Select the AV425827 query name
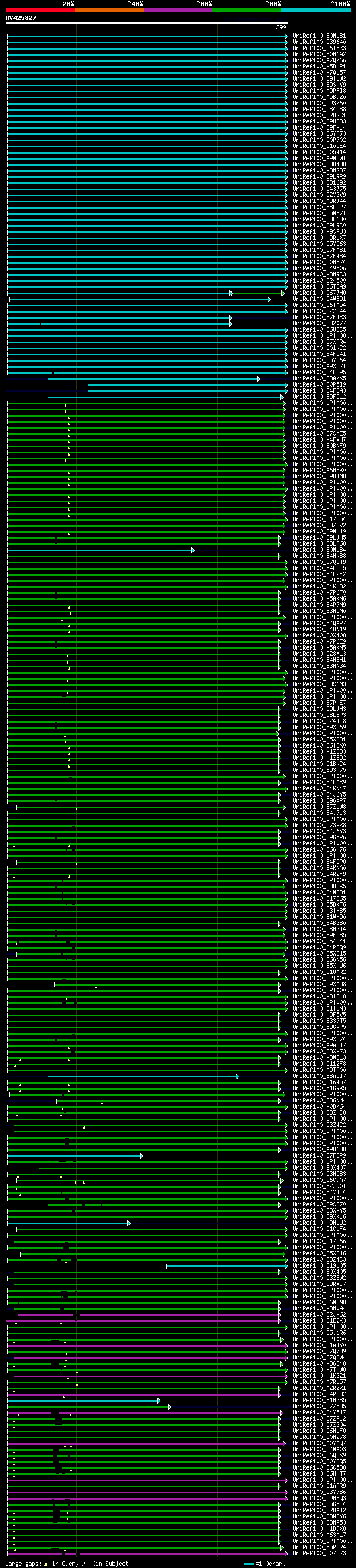This screenshot has width=356, height=1568. 21,18
